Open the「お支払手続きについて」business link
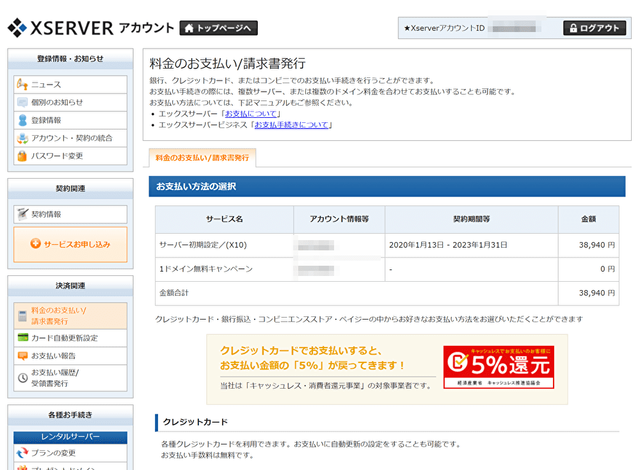Viewport: 640px width, 470px height. pyautogui.click(x=291, y=125)
